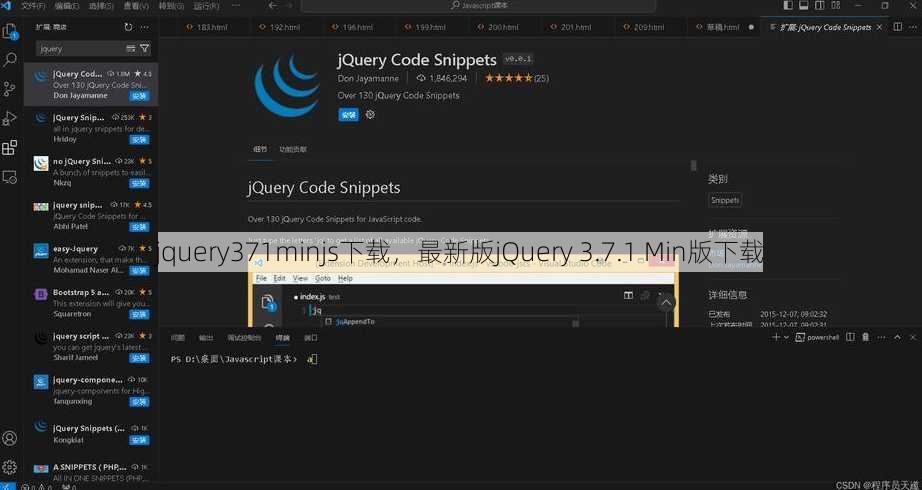The width and height of the screenshot is (922, 490).
Task: Switch to the 183.html tab
Action: 207,27
